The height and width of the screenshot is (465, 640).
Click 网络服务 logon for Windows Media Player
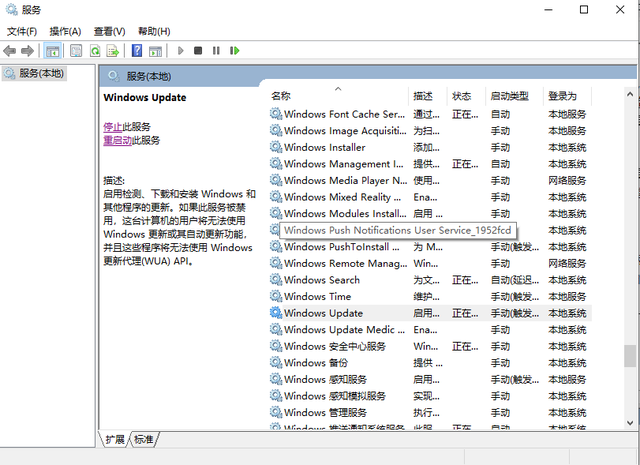[567, 180]
